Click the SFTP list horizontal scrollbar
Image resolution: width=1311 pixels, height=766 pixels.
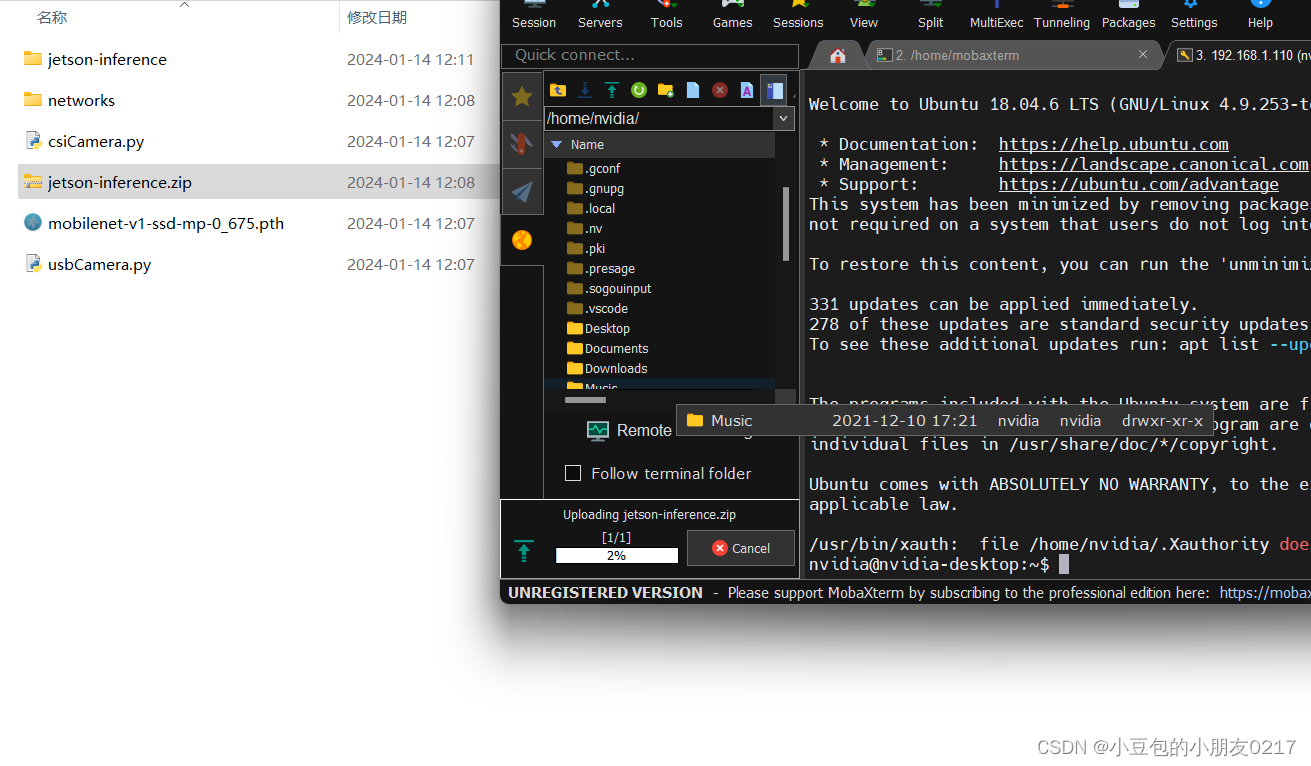pyautogui.click(x=585, y=400)
